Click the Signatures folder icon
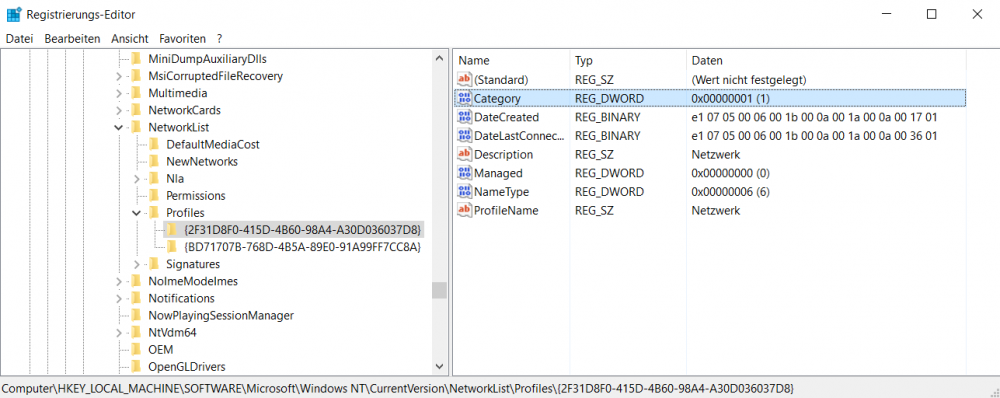This screenshot has width=1000, height=398. 153,264
